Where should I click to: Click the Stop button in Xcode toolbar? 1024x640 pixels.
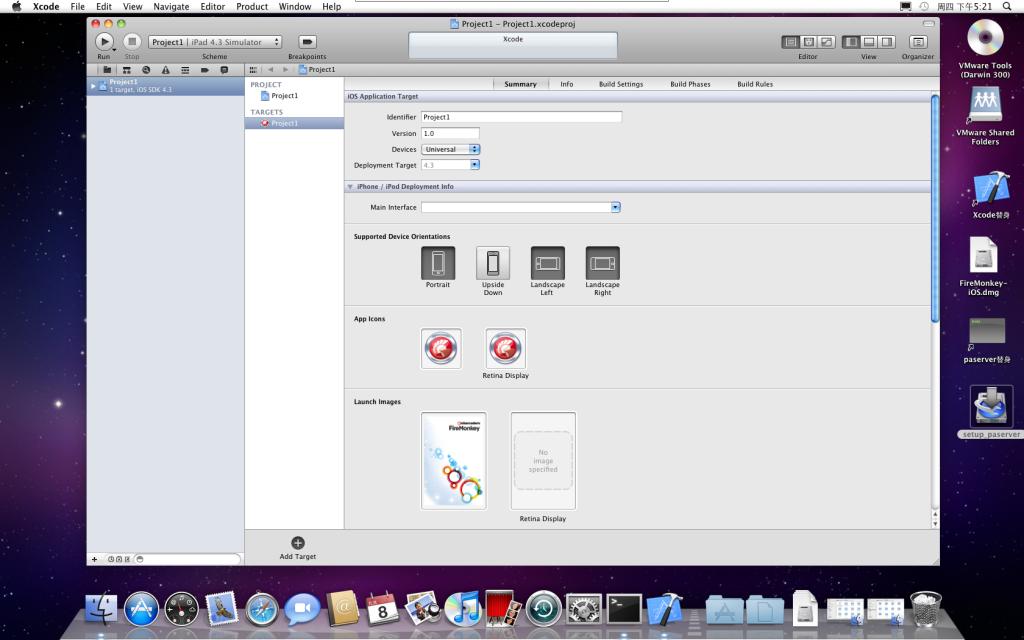[x=132, y=42]
